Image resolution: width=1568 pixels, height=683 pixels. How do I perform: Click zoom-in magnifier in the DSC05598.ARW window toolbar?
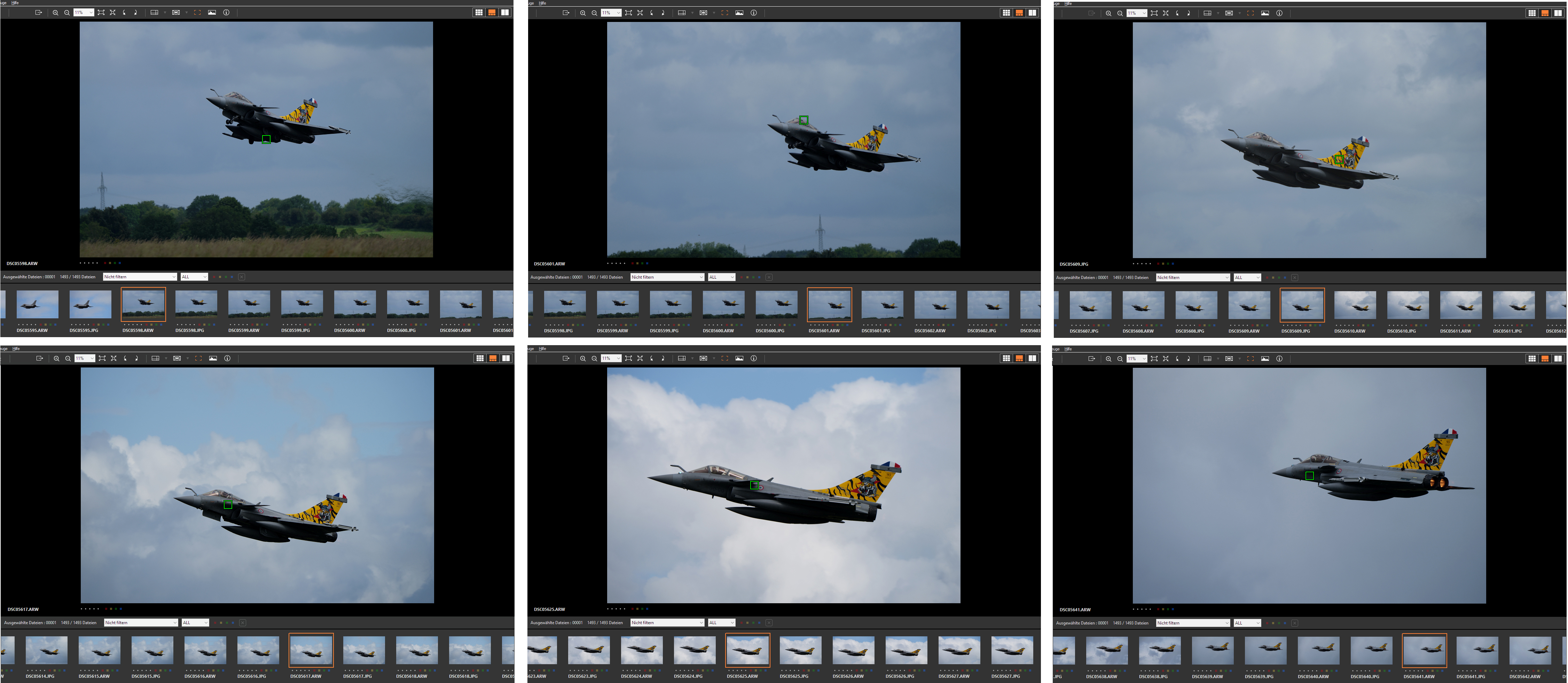click(x=55, y=12)
